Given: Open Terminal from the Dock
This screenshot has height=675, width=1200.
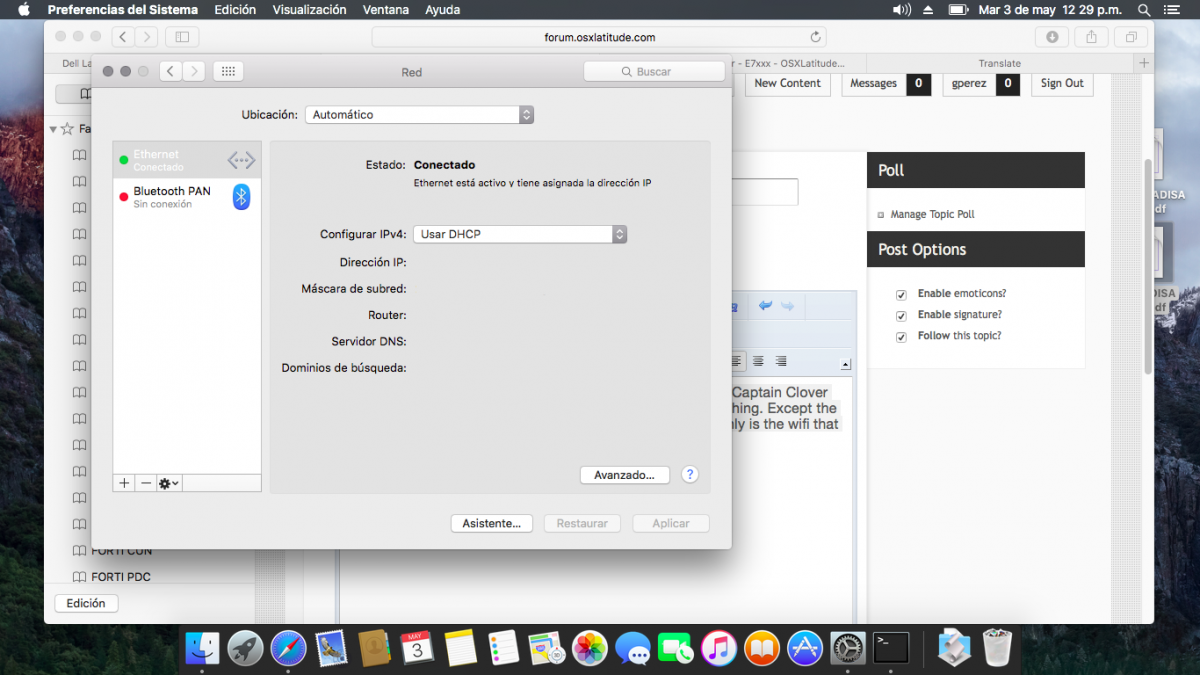Looking at the screenshot, I should point(890,648).
